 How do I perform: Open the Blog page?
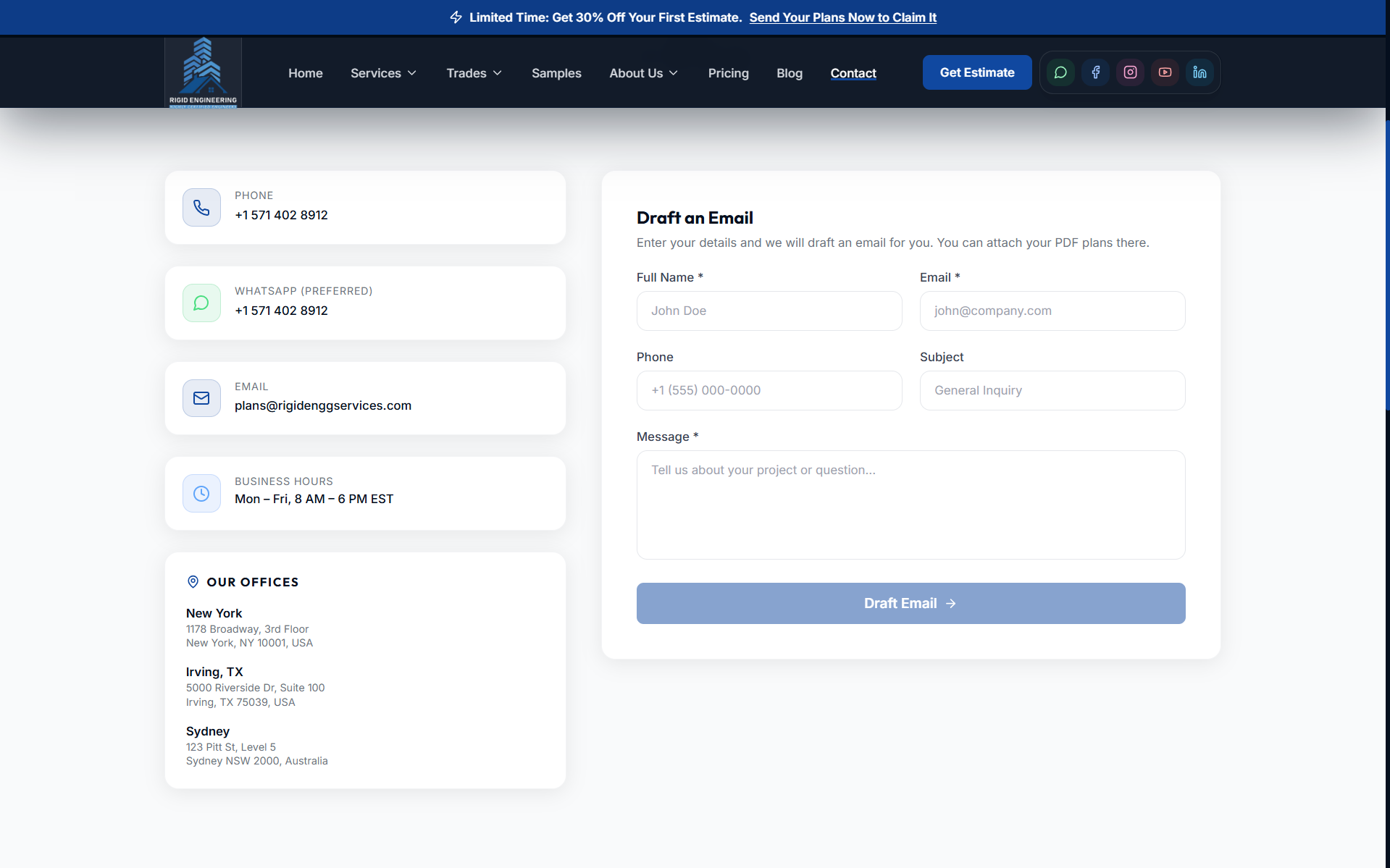point(790,73)
